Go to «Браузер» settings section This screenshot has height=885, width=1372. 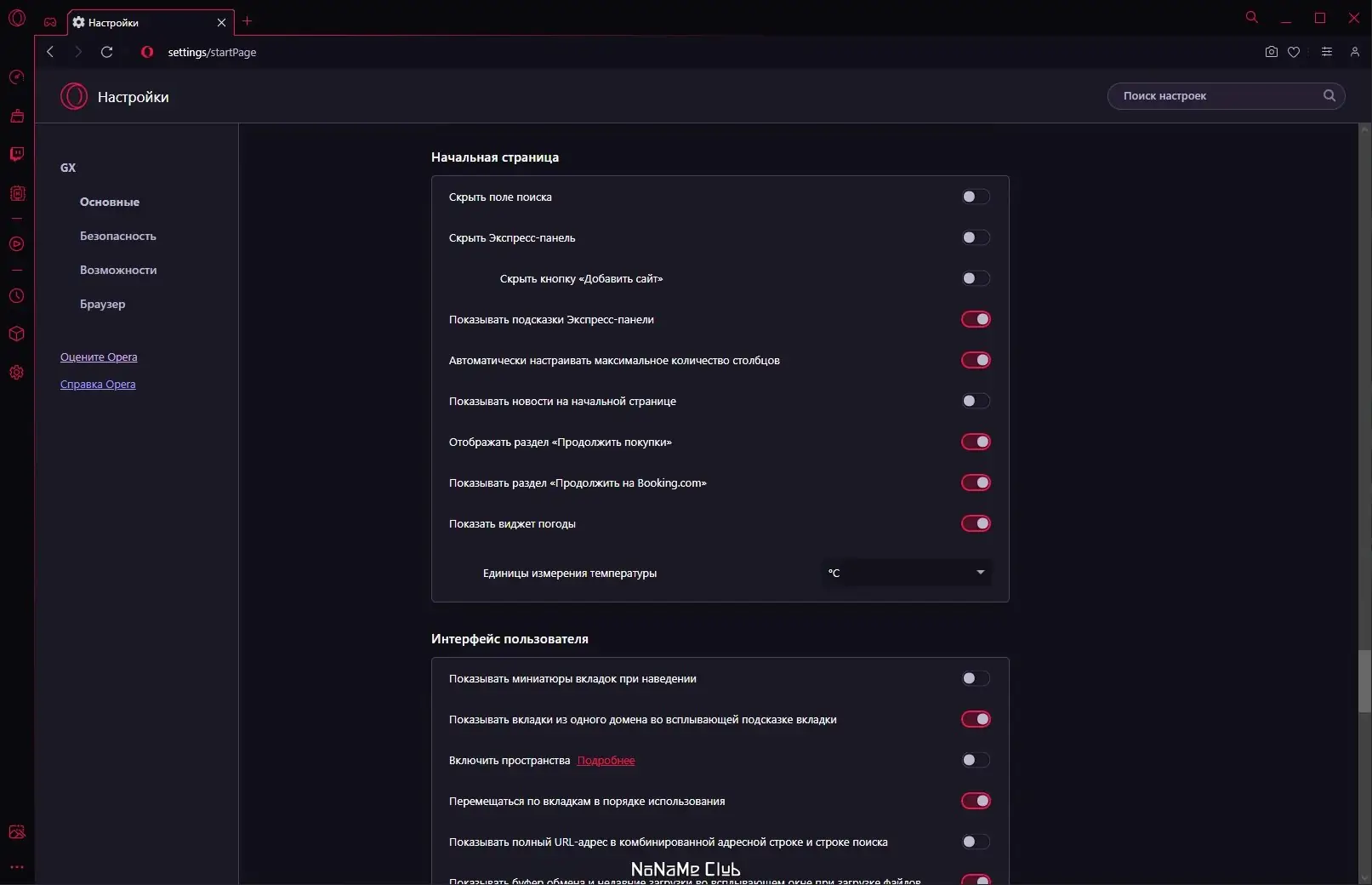[x=103, y=304]
